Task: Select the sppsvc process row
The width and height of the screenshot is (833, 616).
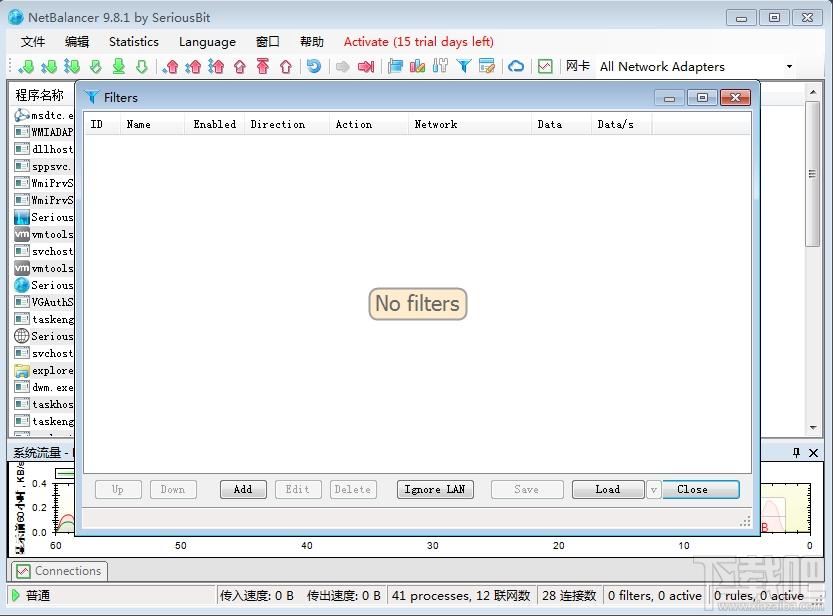Action: 44,166
